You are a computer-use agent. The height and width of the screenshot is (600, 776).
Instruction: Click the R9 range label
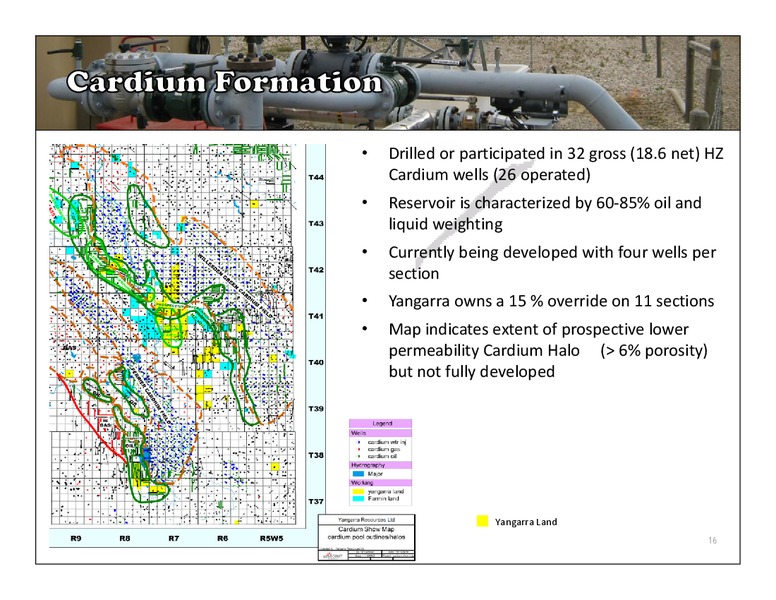point(75,538)
